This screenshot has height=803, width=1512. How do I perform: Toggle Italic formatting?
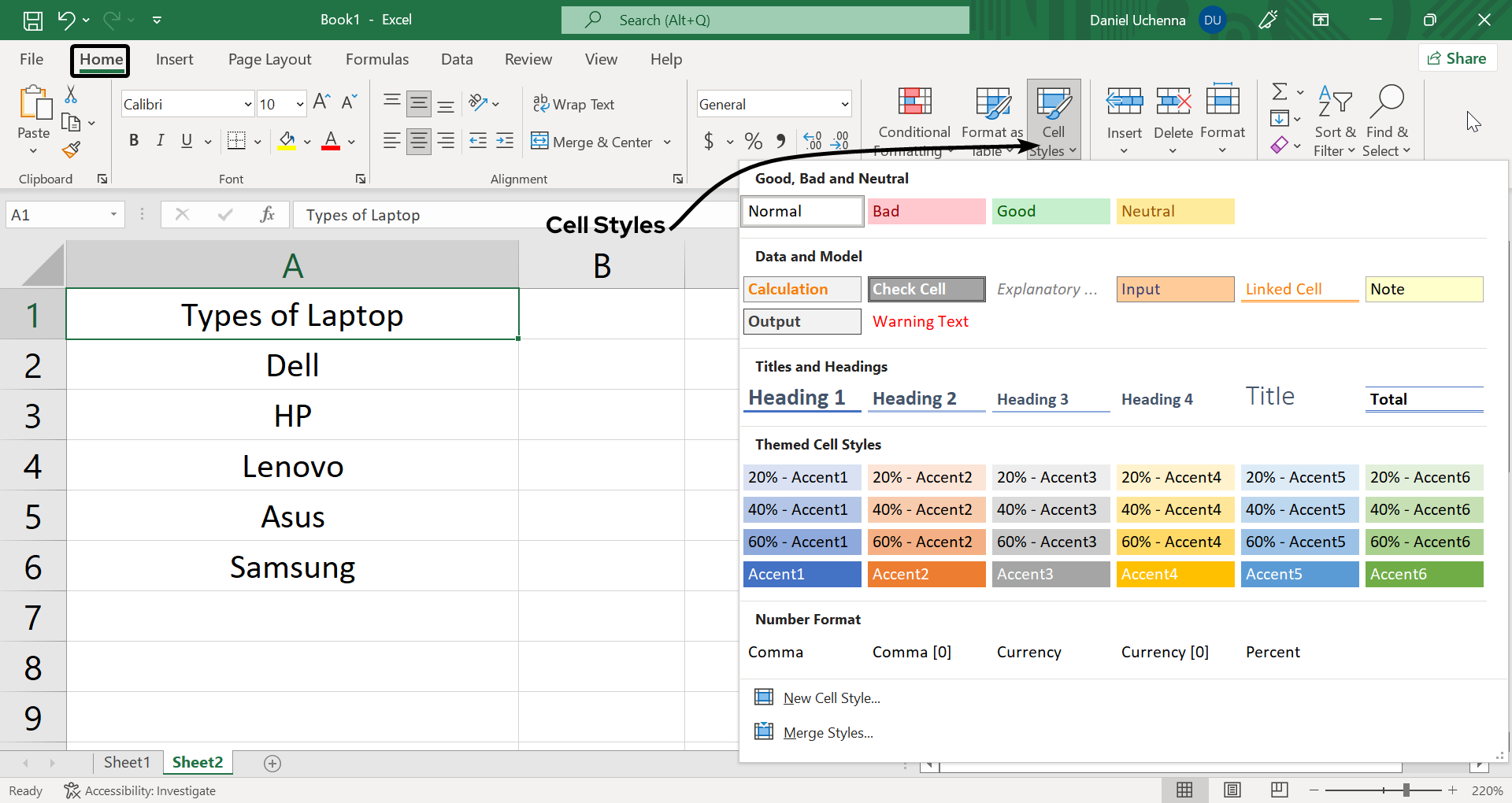click(x=160, y=141)
